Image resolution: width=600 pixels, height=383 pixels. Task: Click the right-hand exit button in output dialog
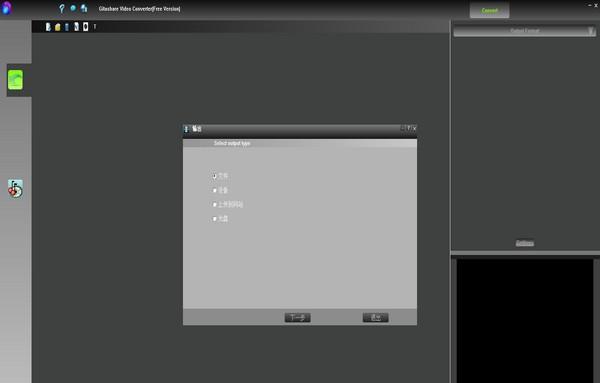point(375,318)
